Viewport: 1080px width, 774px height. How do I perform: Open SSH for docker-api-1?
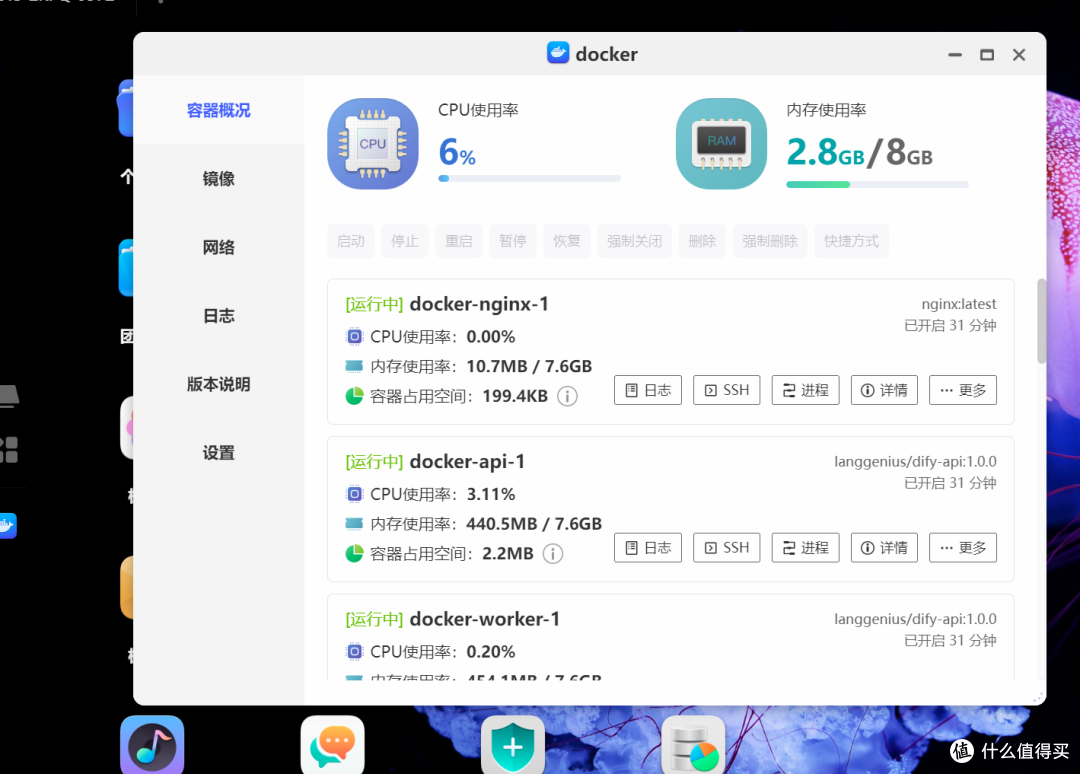point(726,547)
